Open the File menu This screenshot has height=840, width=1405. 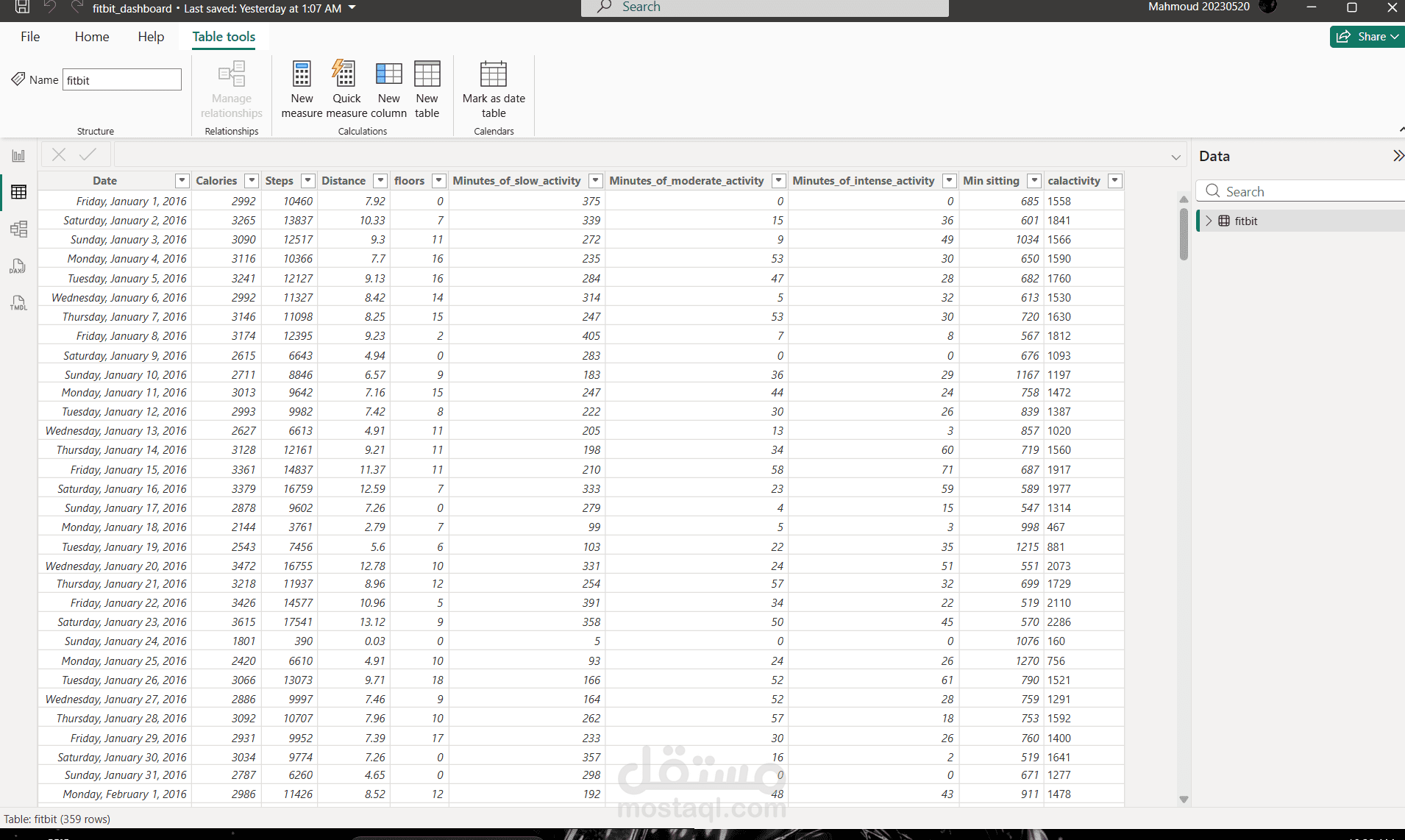click(x=30, y=37)
